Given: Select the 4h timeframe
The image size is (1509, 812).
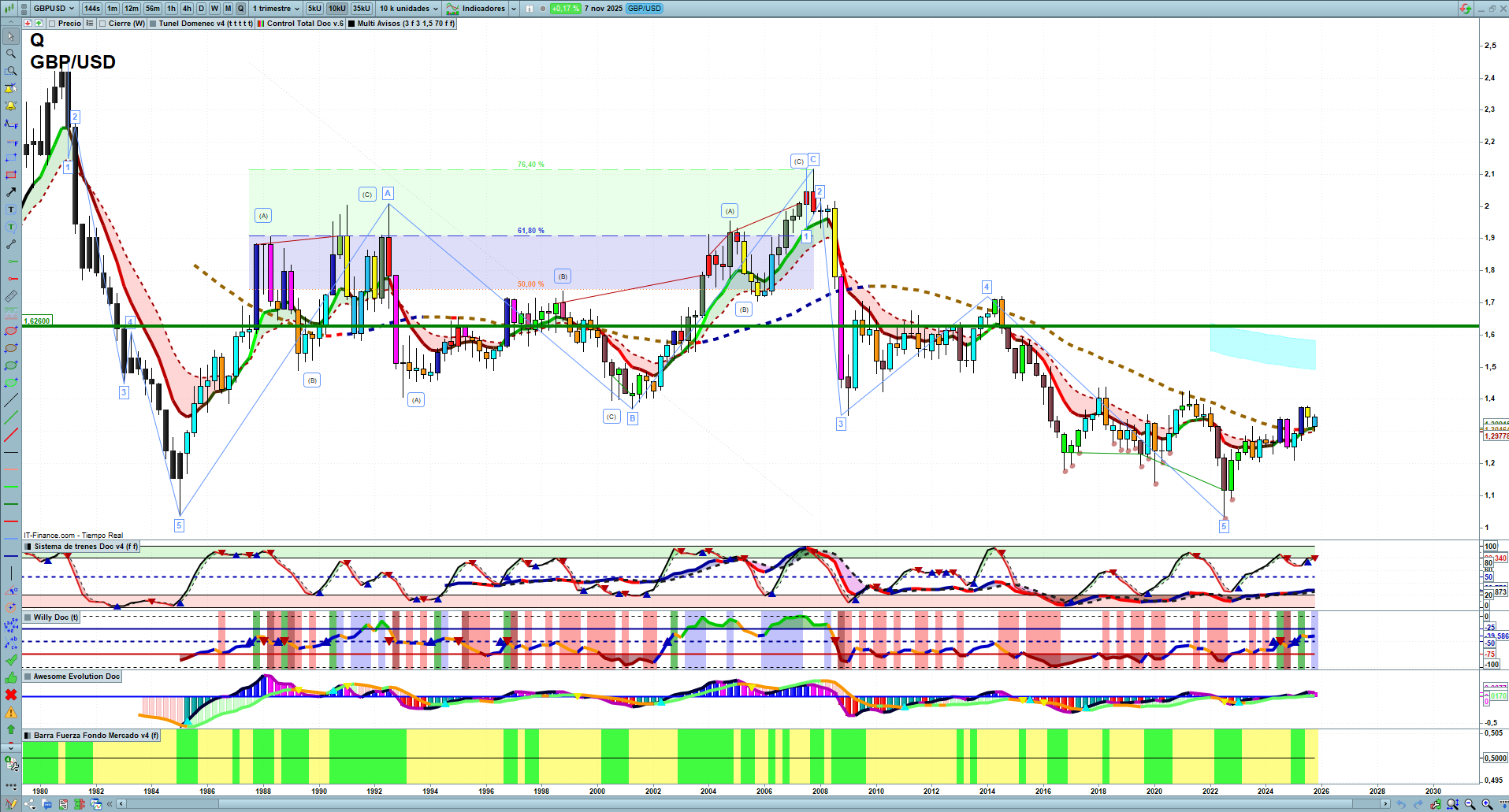Looking at the screenshot, I should pos(187,9).
